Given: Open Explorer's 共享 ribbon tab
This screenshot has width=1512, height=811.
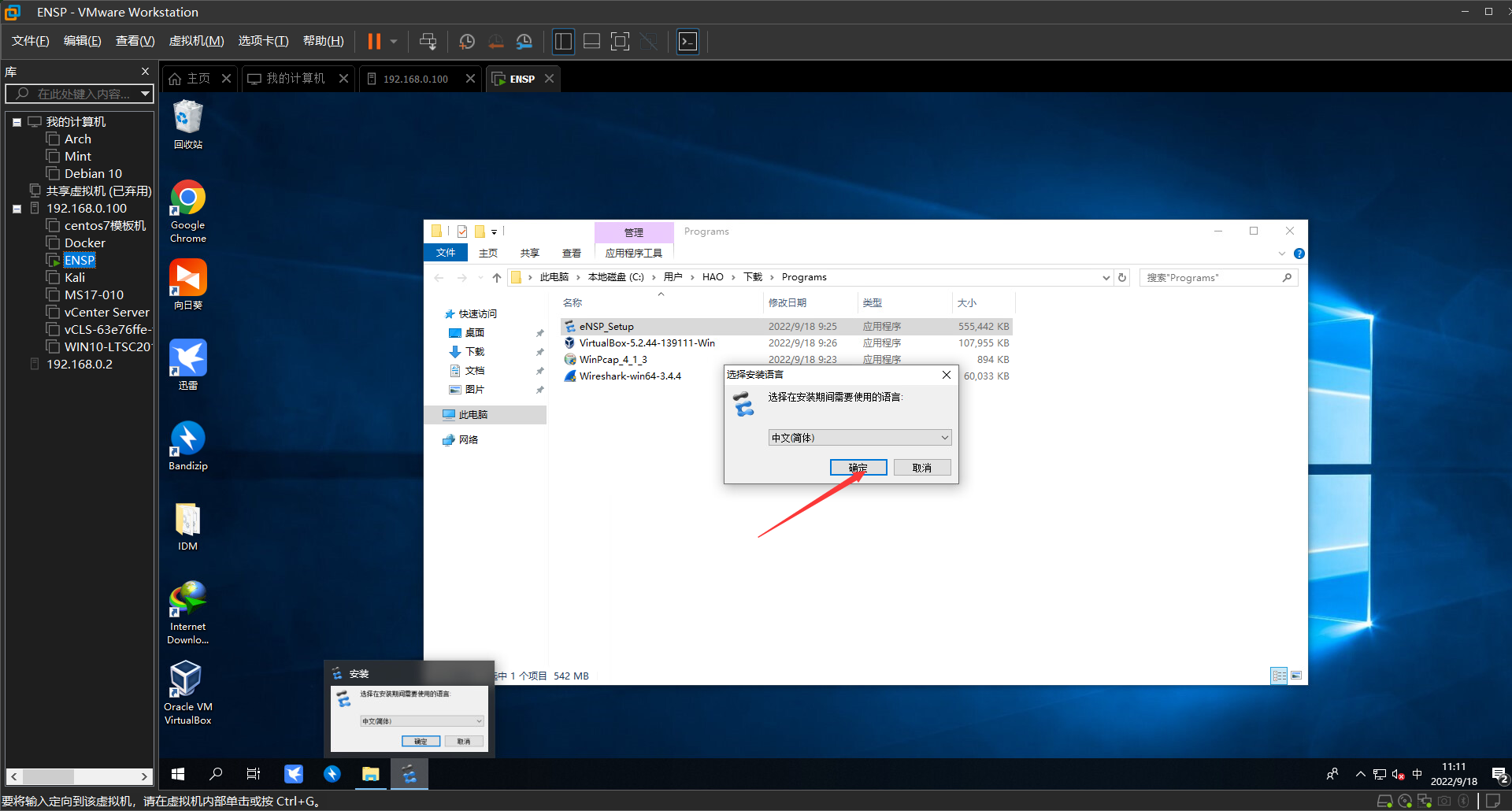Looking at the screenshot, I should (530, 253).
